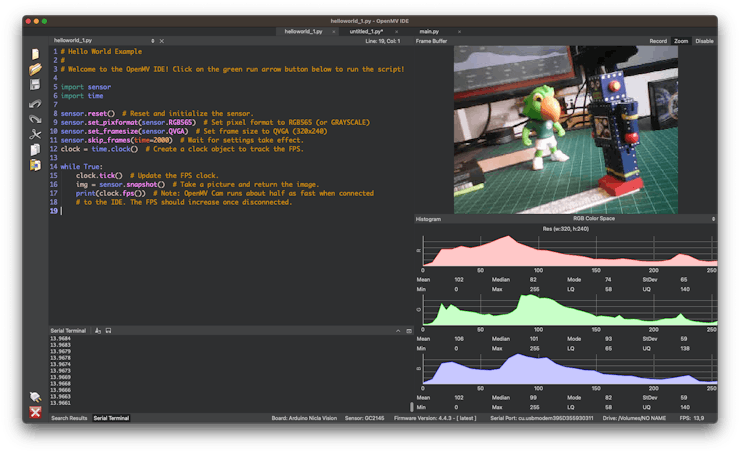Click code line 14 'while True:'
The height and width of the screenshot is (453, 740).
point(81,167)
